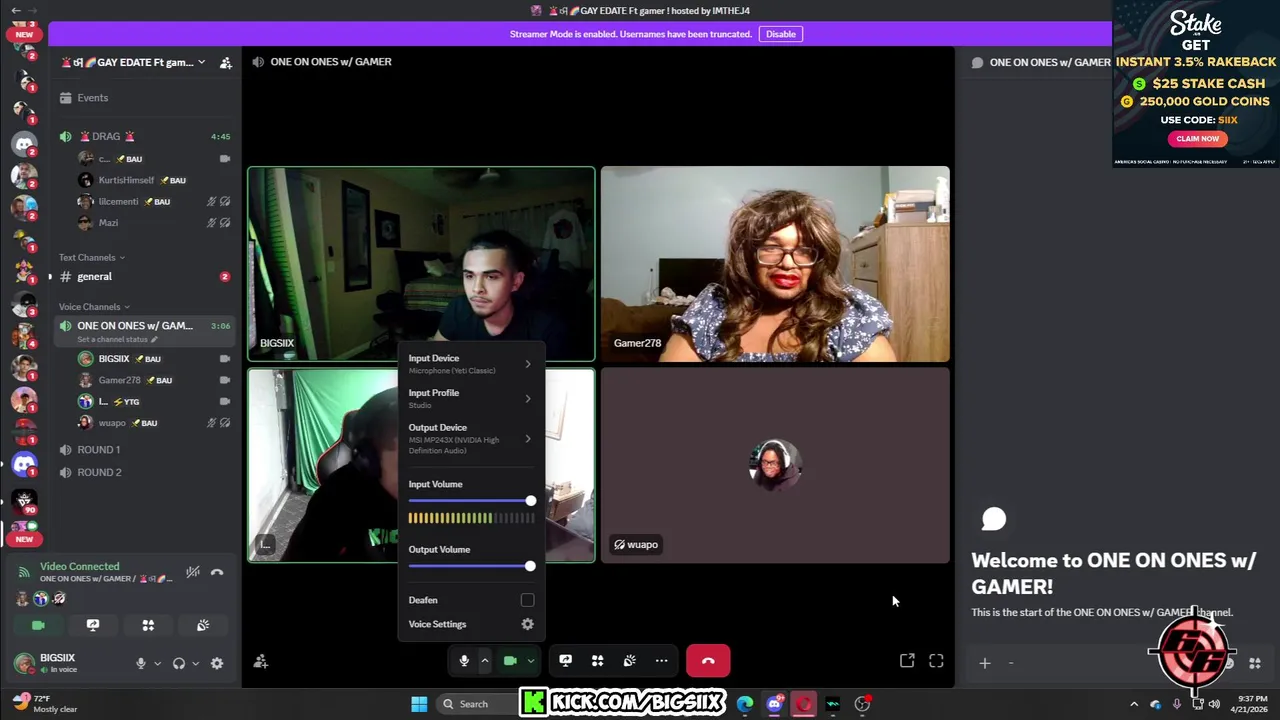Viewport: 1280px width, 720px height.
Task: Open User Settings gear next to BIGSIIX
Action: pyautogui.click(x=217, y=663)
